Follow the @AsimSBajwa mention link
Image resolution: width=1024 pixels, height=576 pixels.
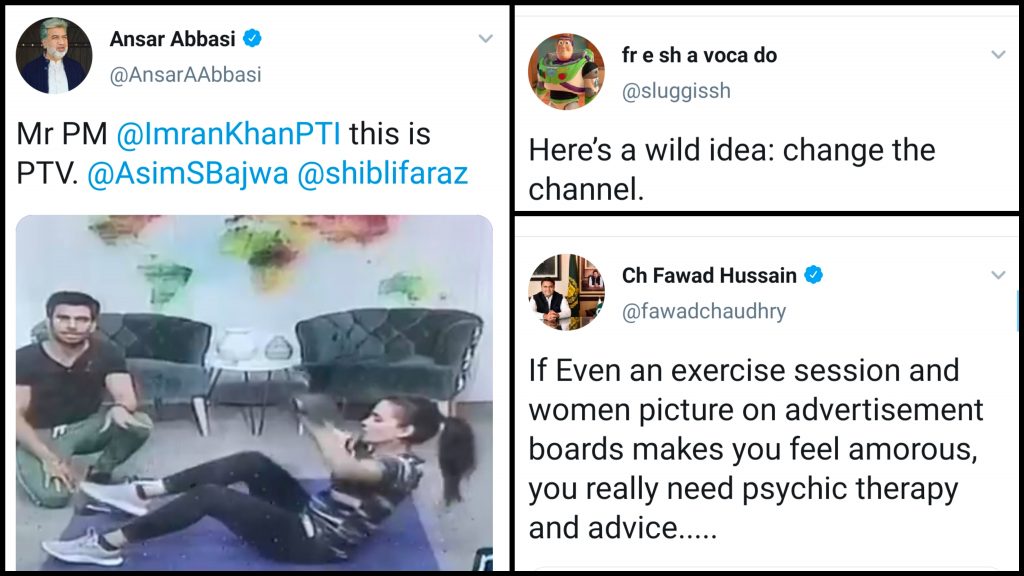187,174
